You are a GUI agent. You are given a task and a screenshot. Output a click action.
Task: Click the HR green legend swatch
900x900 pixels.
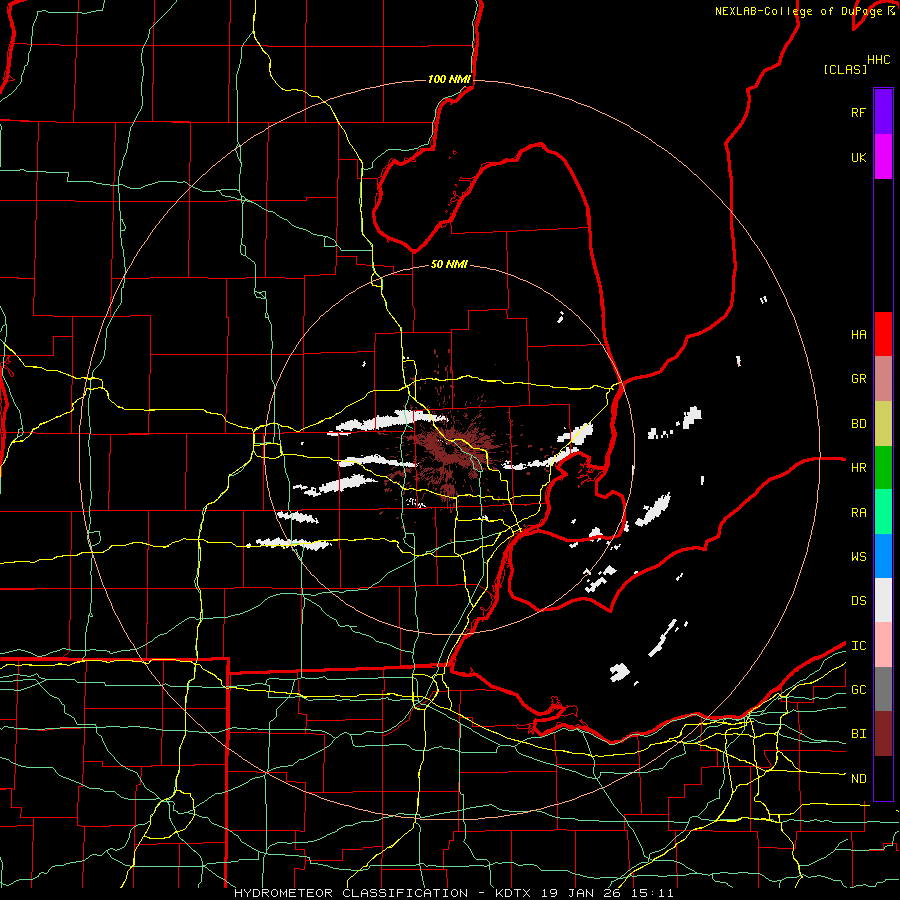click(883, 468)
